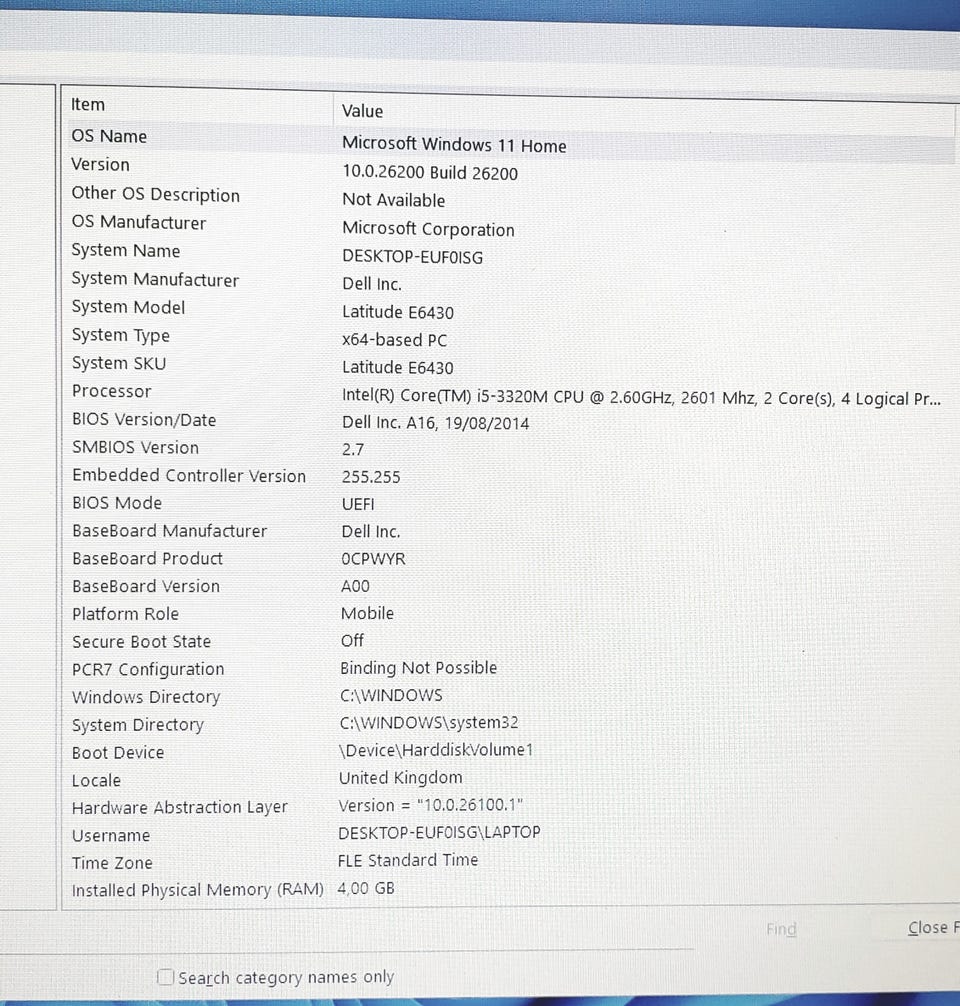Select the Windows Directory row label

point(146,697)
